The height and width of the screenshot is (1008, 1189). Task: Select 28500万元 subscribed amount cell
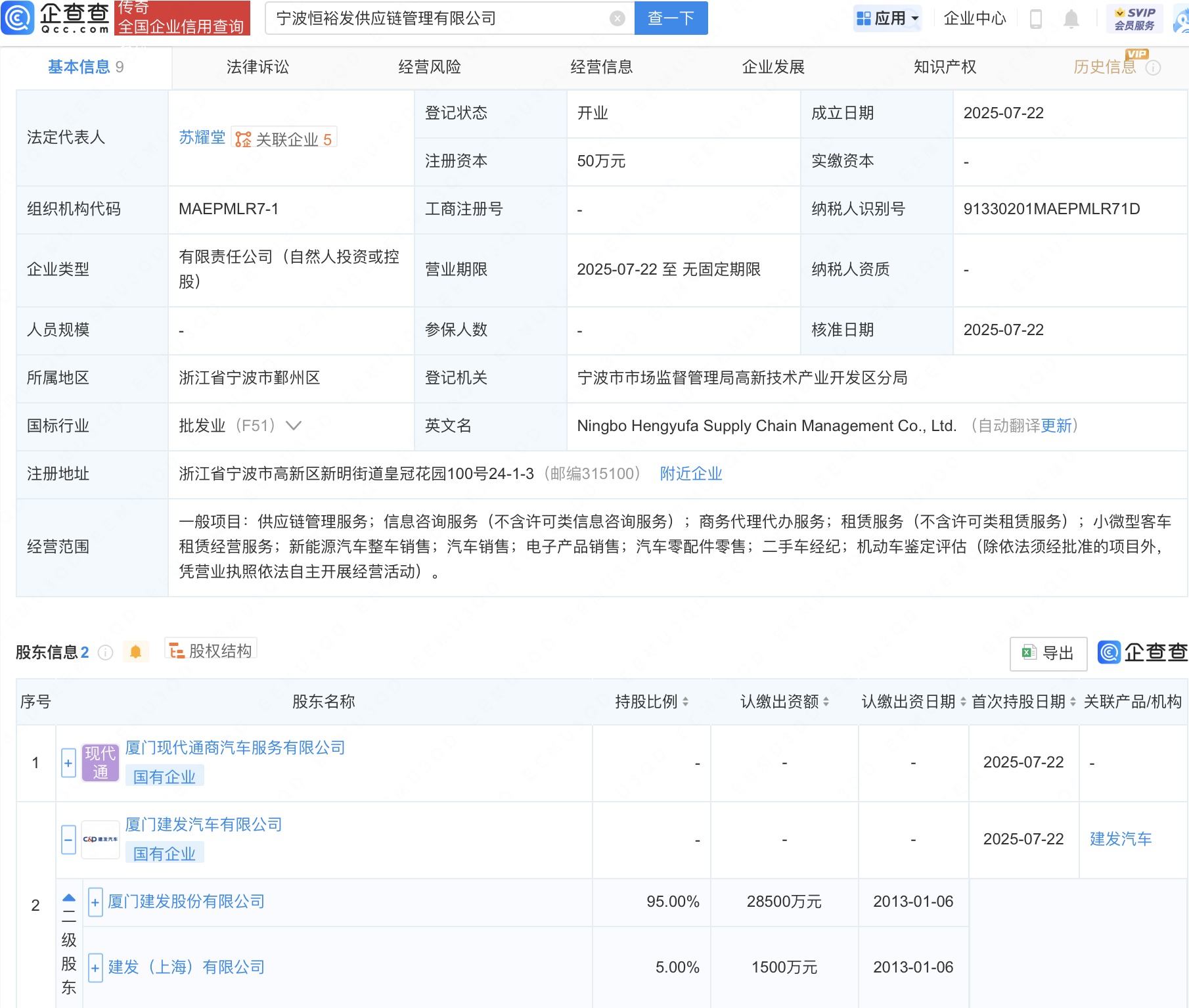click(x=784, y=902)
